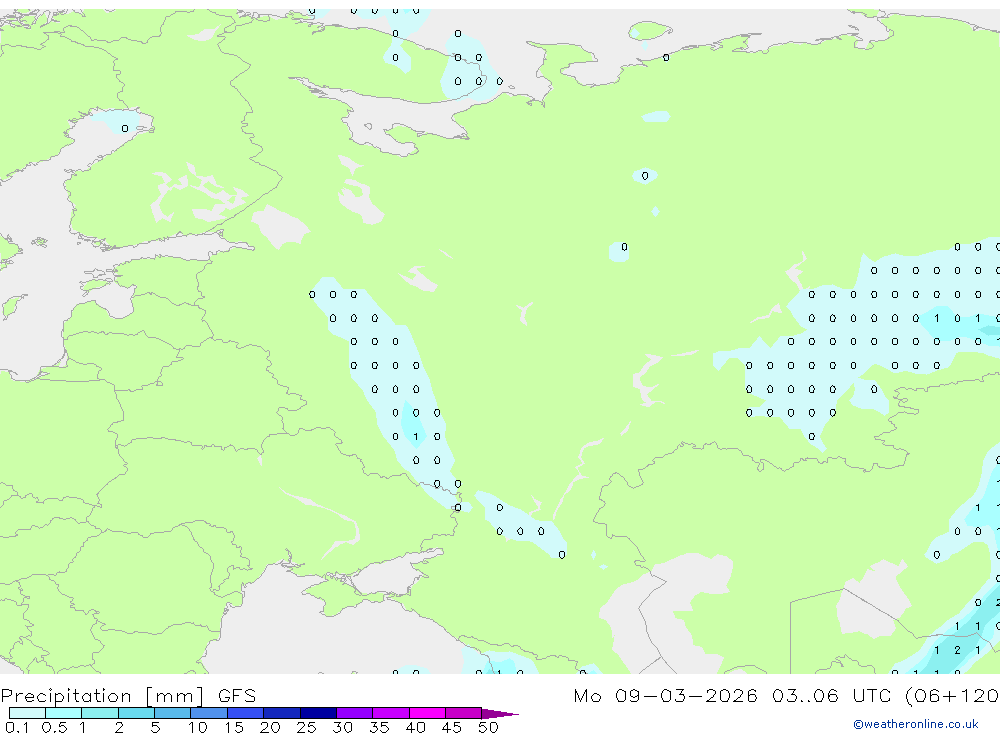The height and width of the screenshot is (733, 1000).
Task: Select the 0.5–1 mm legend color swatch
Action: click(64, 713)
